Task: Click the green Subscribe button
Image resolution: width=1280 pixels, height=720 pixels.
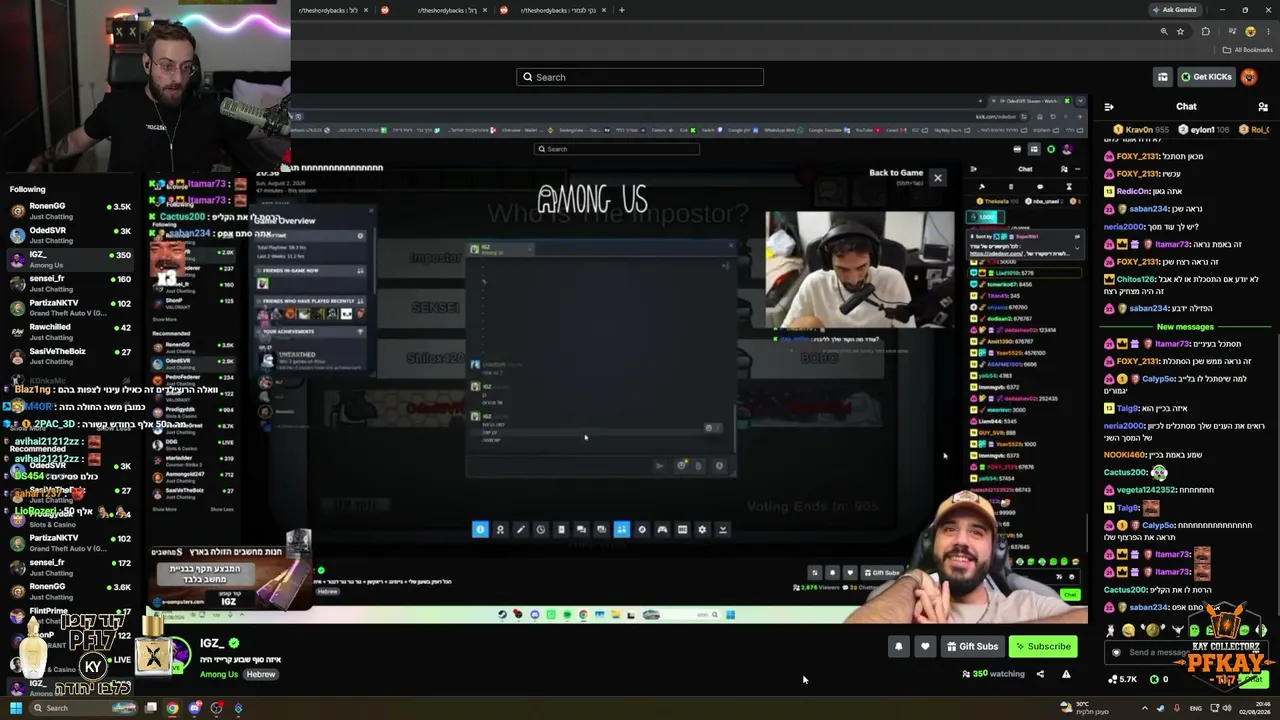Action: point(1043,646)
